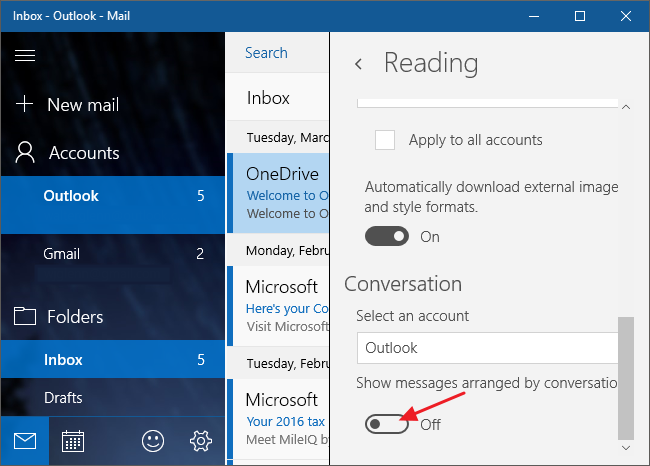Viewport: 650px width, 466px height.
Task: Click the plus icon for New mail
Action: (24, 104)
